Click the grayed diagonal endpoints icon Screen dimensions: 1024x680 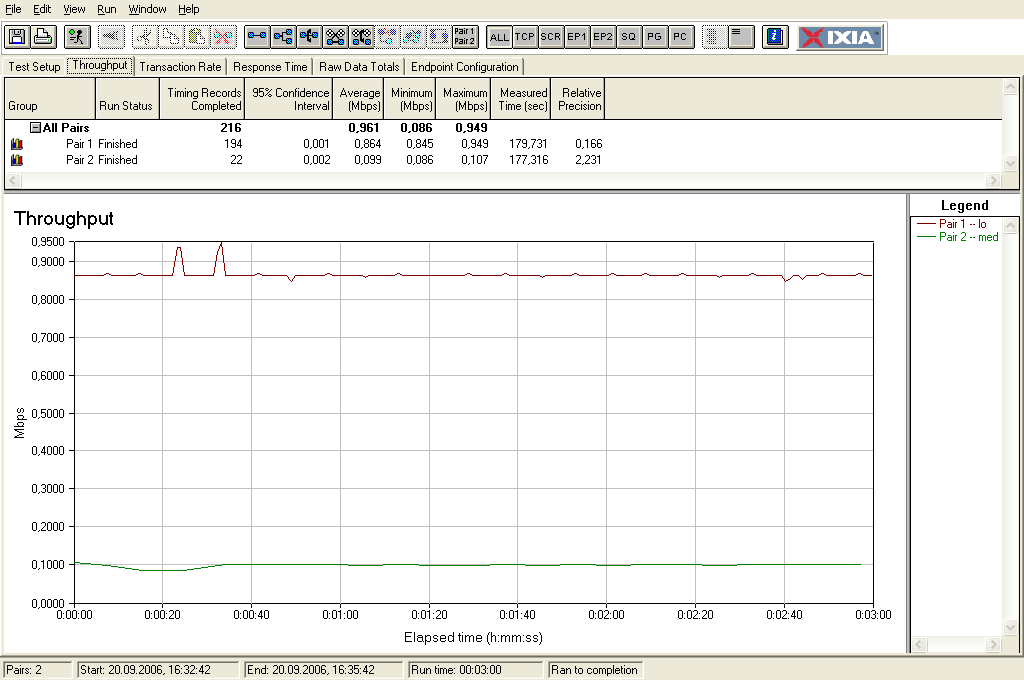pos(413,37)
